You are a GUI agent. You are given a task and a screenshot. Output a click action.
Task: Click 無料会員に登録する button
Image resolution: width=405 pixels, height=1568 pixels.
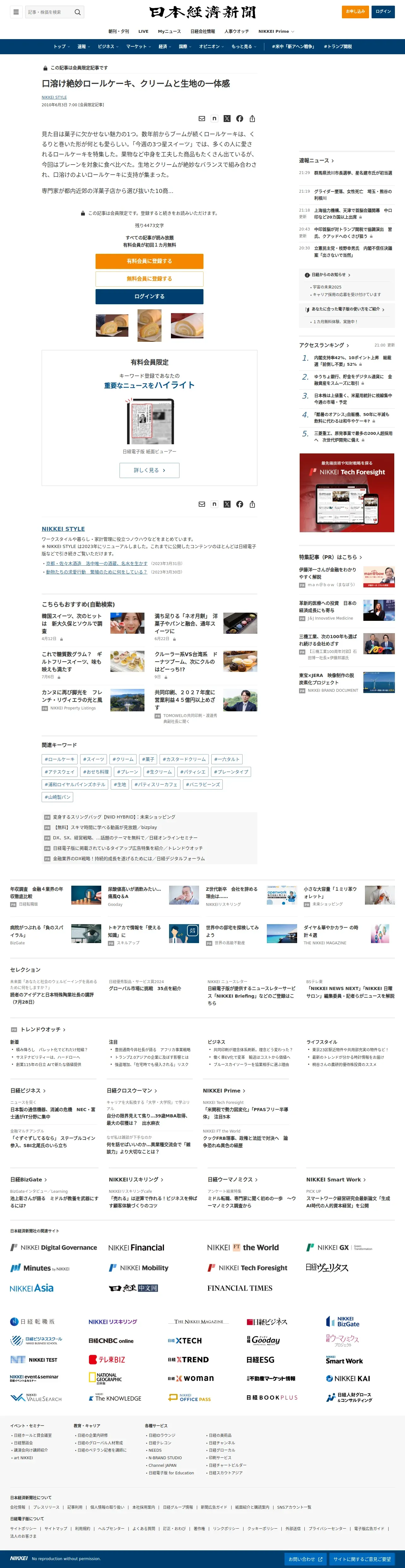click(x=149, y=279)
